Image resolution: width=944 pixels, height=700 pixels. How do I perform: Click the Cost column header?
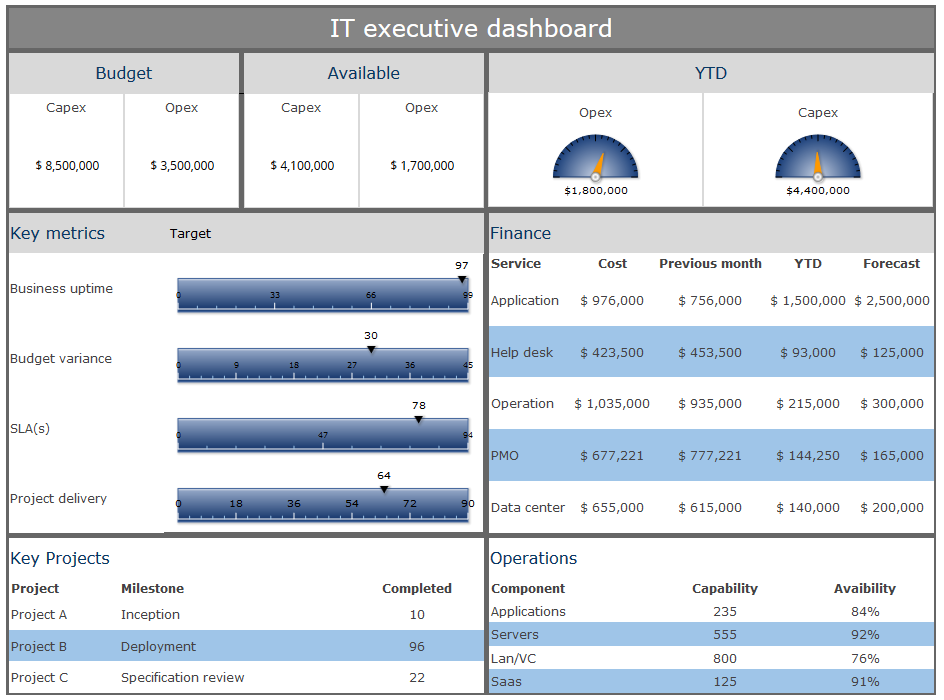(612, 264)
